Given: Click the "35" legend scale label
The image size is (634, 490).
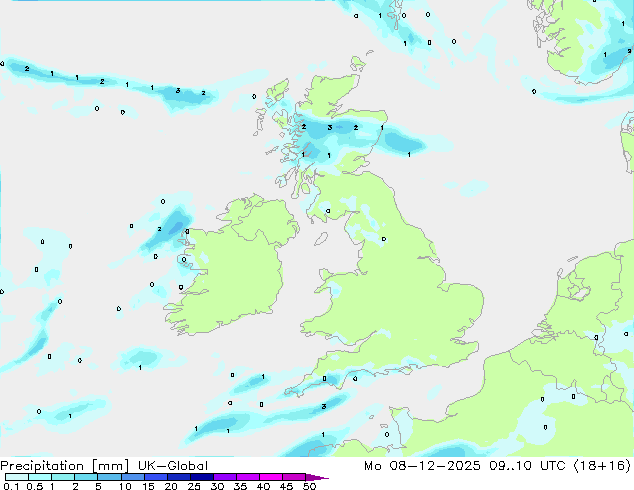Looking at the screenshot, I should click(240, 486).
